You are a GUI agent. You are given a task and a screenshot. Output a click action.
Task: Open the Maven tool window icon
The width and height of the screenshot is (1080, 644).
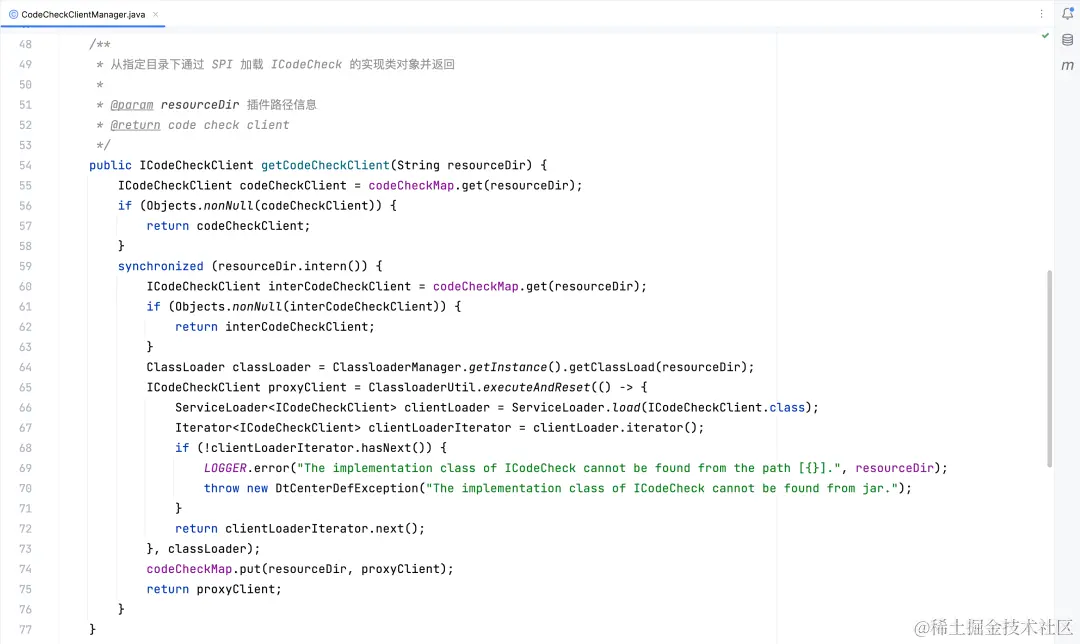(1067, 65)
